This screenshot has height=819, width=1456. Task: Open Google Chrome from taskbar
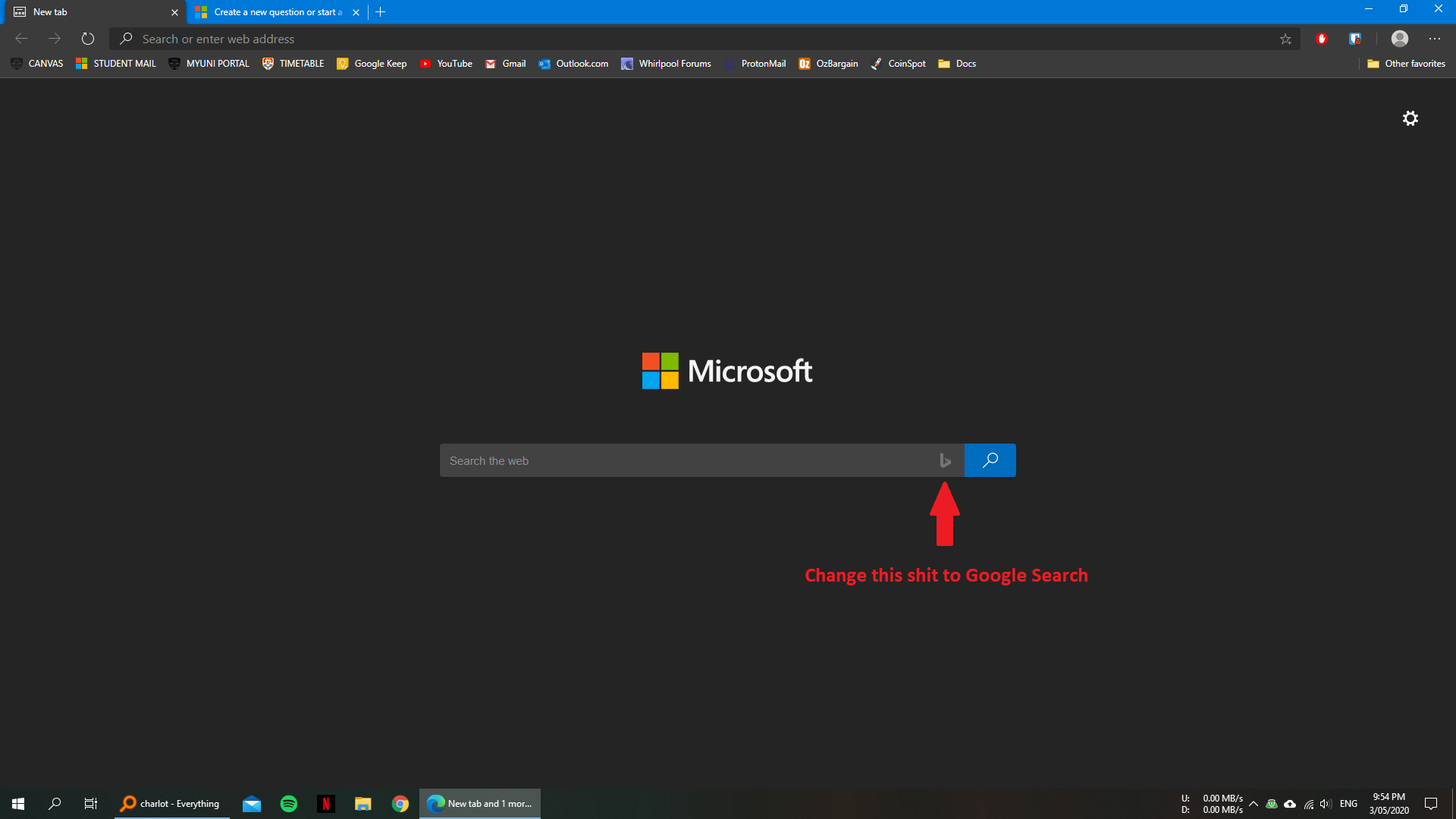400,804
